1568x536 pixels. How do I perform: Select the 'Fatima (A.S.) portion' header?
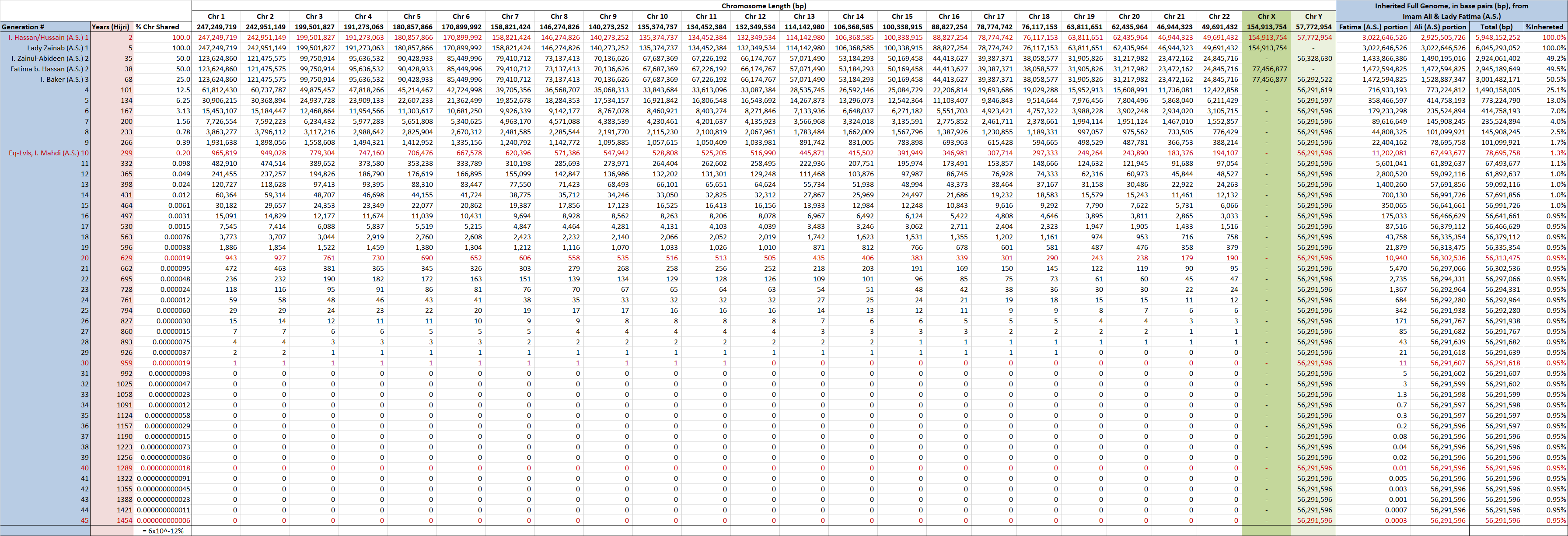click(x=1372, y=27)
